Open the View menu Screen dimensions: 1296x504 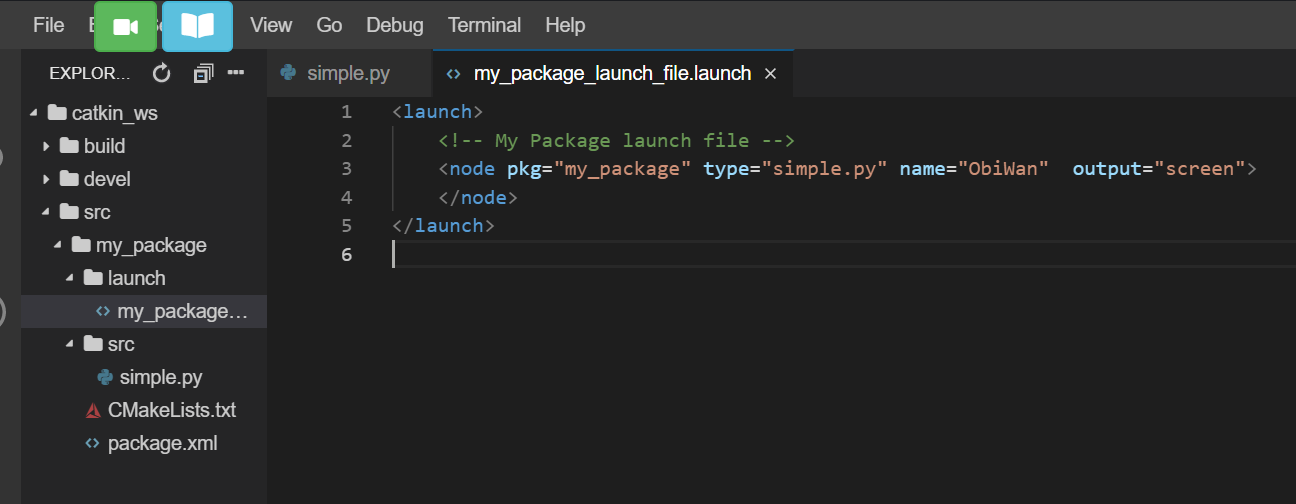click(271, 25)
